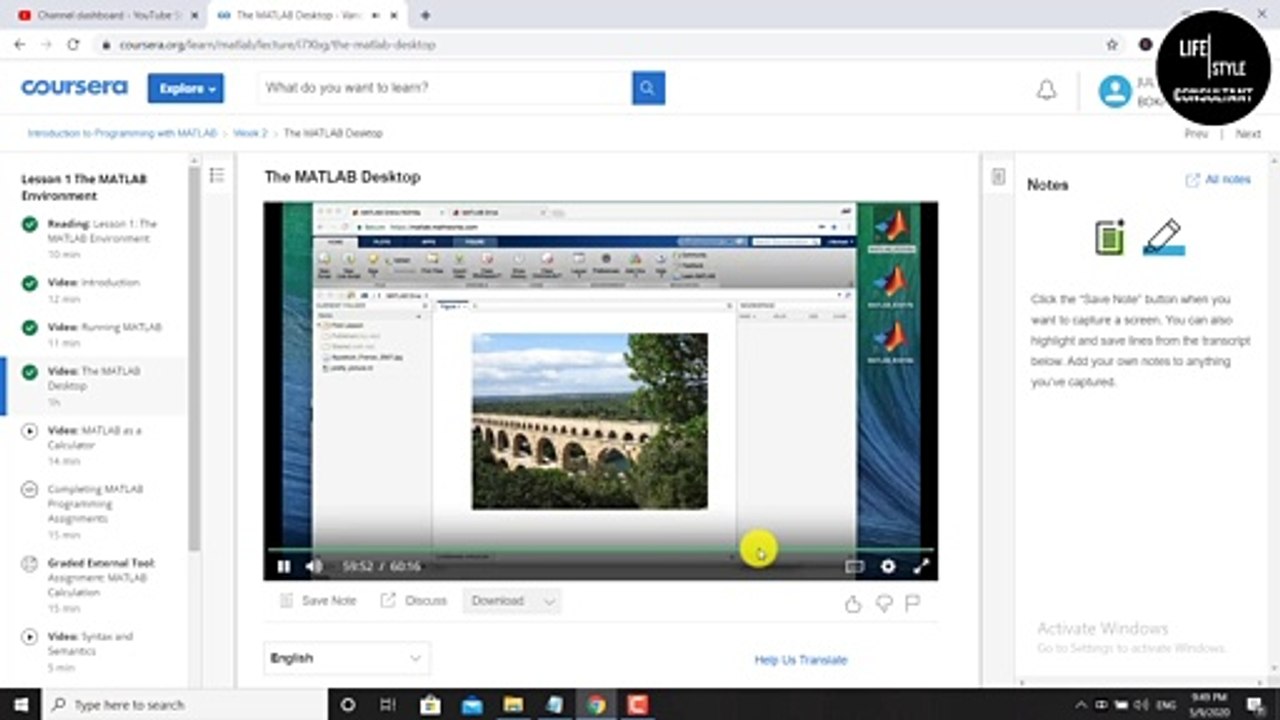Screen dimensions: 1280x720
Task: Click the video progress bar
Action: click(600, 549)
